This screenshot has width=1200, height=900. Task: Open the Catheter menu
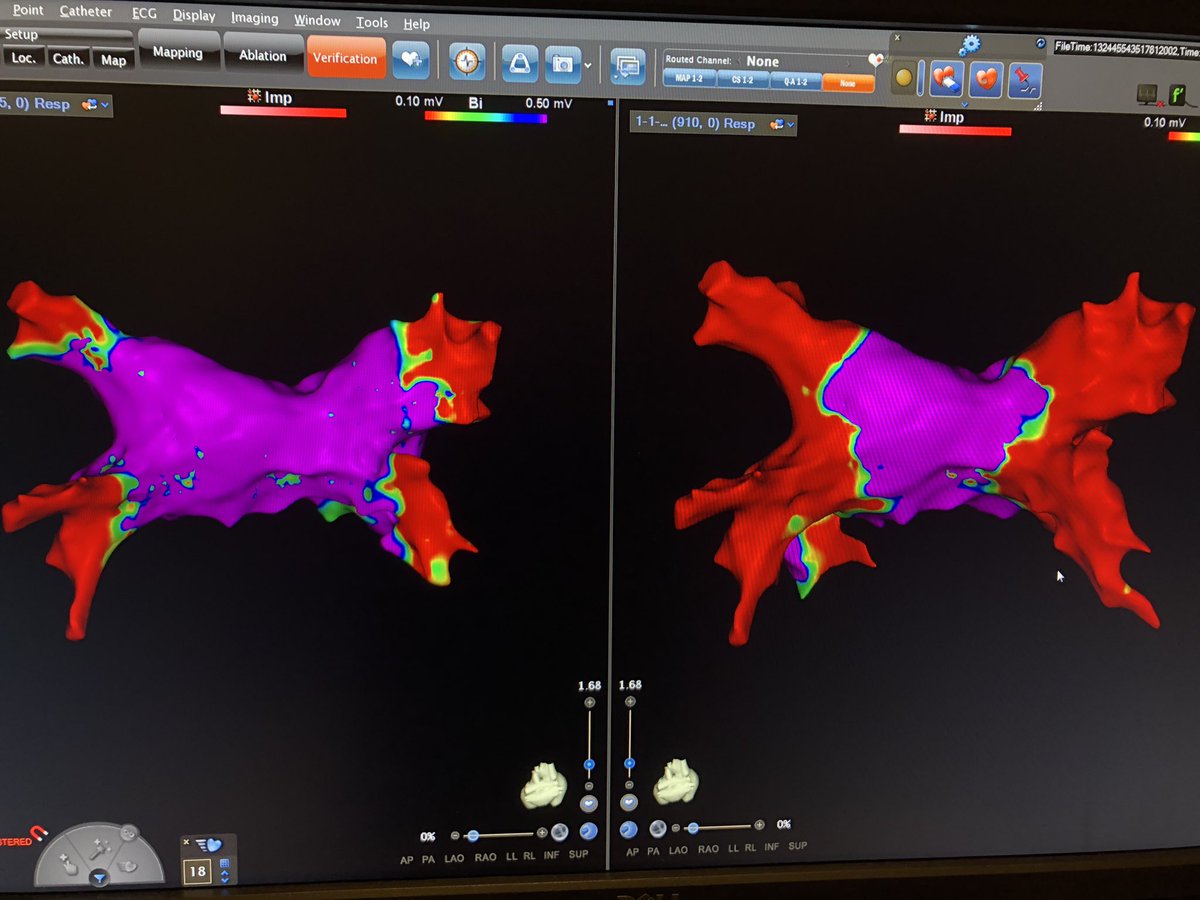point(86,11)
